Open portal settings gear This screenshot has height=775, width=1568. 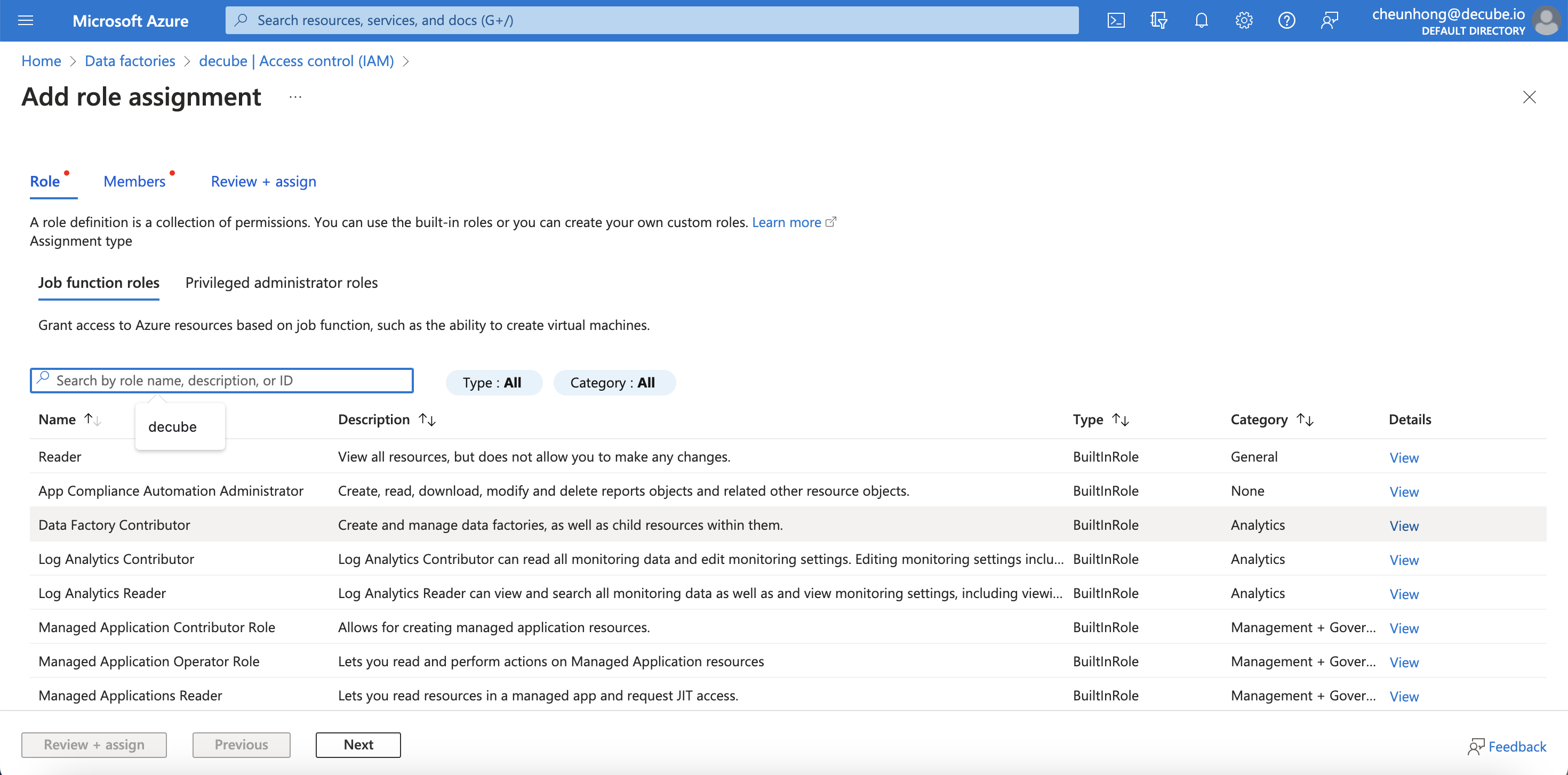point(1243,21)
